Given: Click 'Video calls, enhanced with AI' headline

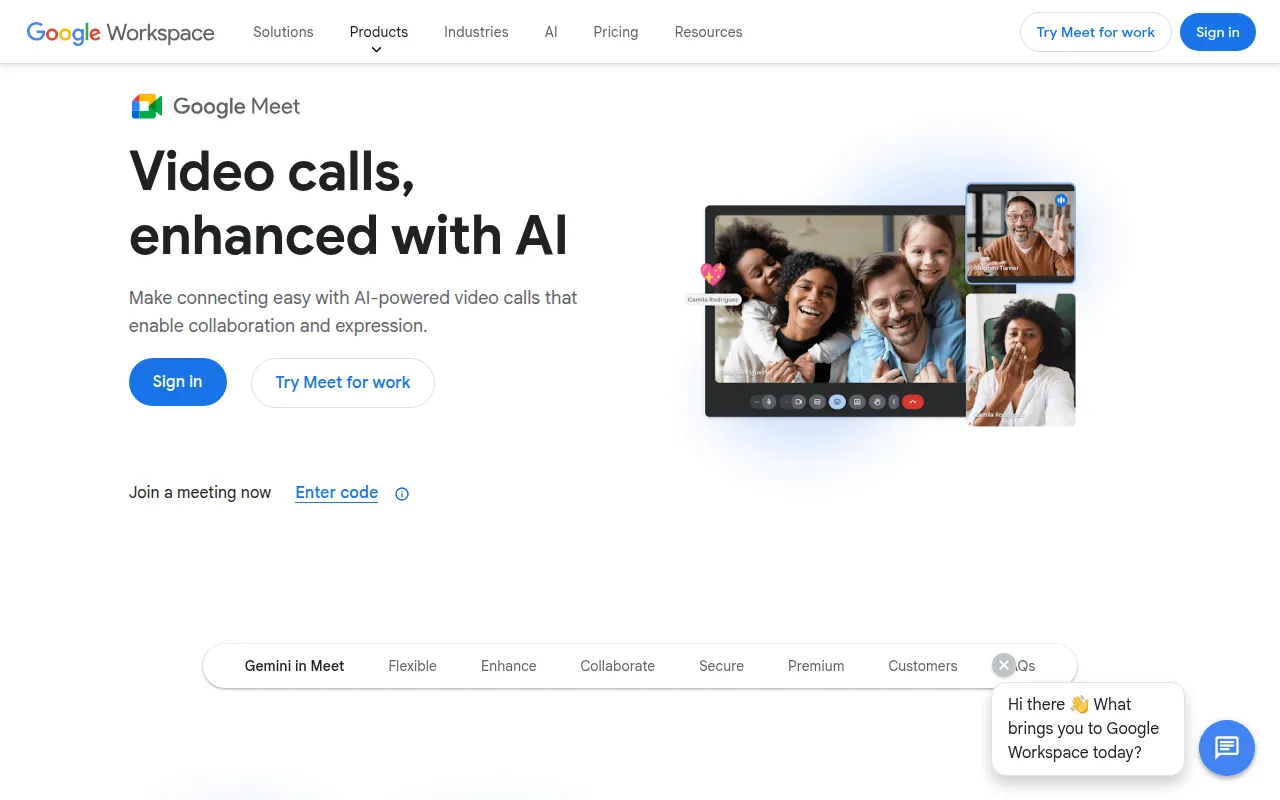Looking at the screenshot, I should 349,203.
